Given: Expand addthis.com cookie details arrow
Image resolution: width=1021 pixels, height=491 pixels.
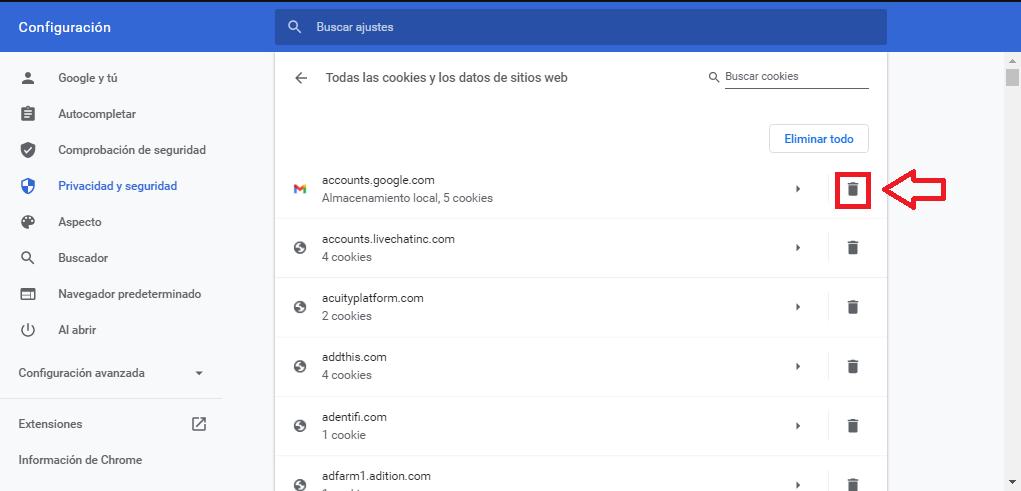Looking at the screenshot, I should pyautogui.click(x=798, y=366).
